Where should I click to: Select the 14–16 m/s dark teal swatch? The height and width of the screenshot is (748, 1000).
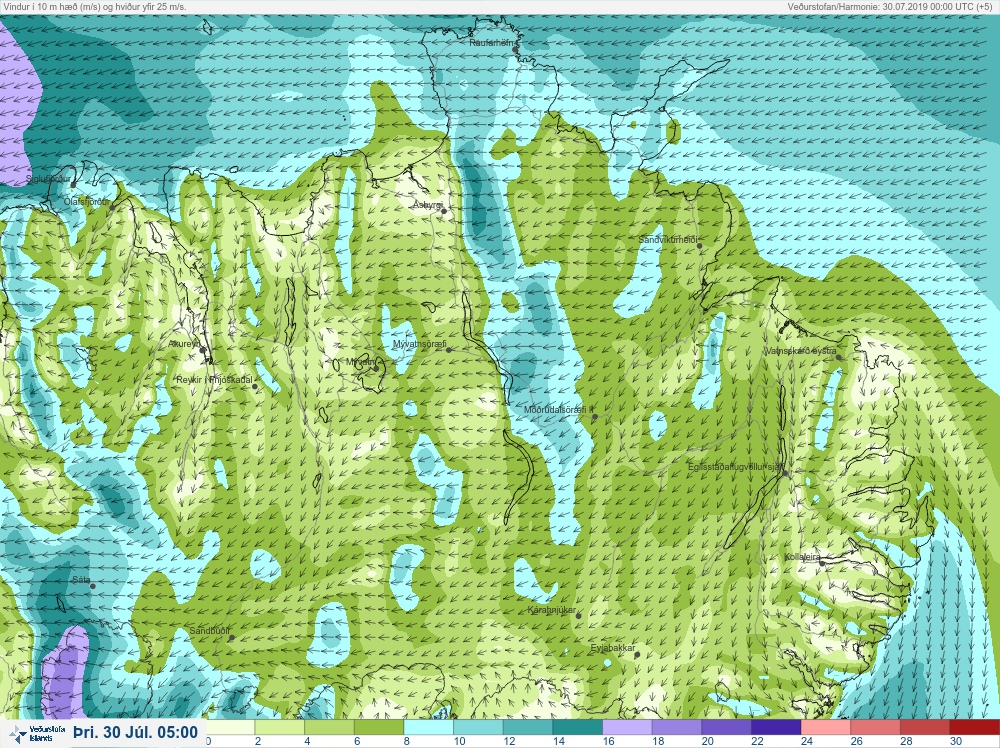point(578,727)
